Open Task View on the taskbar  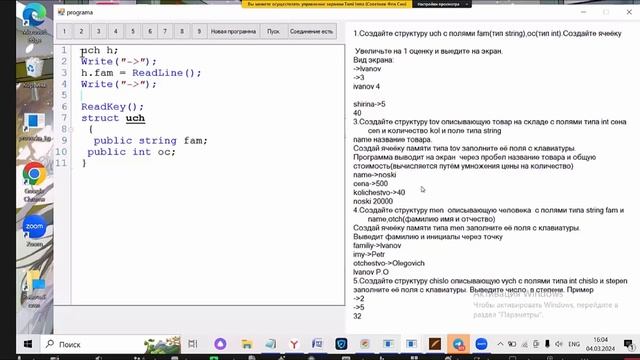click(x=193, y=344)
